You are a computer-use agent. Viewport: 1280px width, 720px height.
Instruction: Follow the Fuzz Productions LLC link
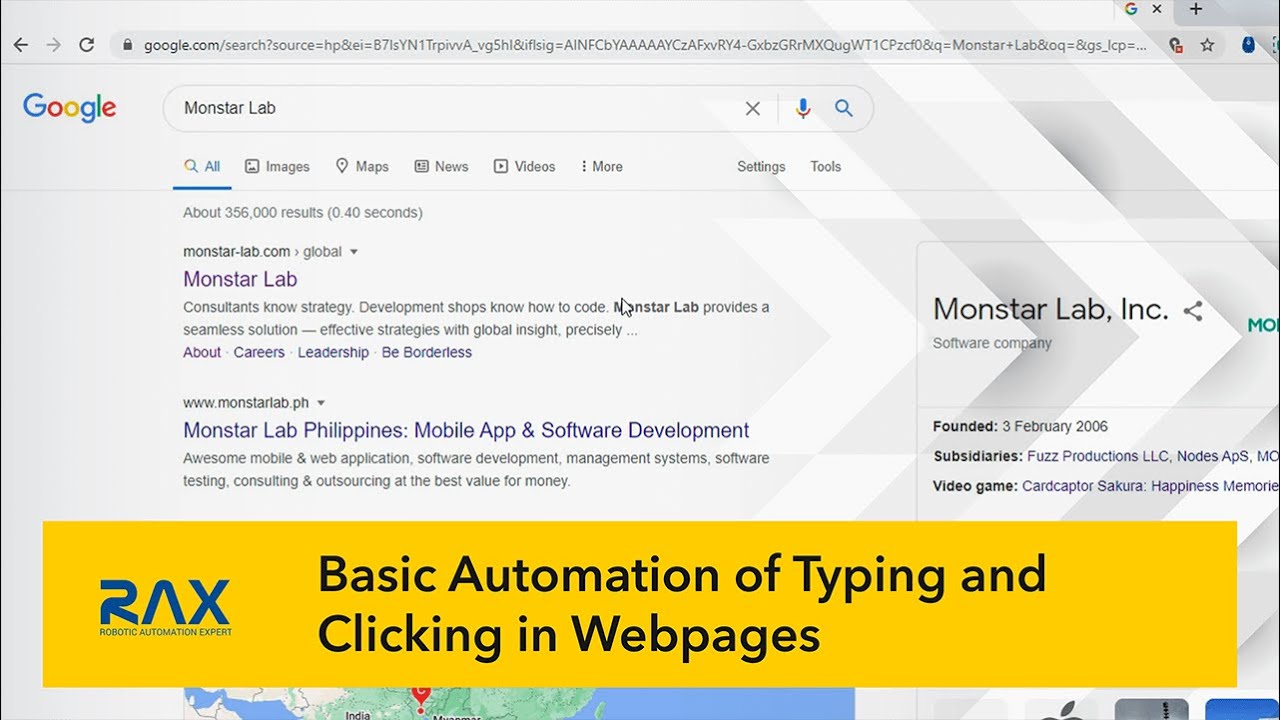[x=1097, y=456]
